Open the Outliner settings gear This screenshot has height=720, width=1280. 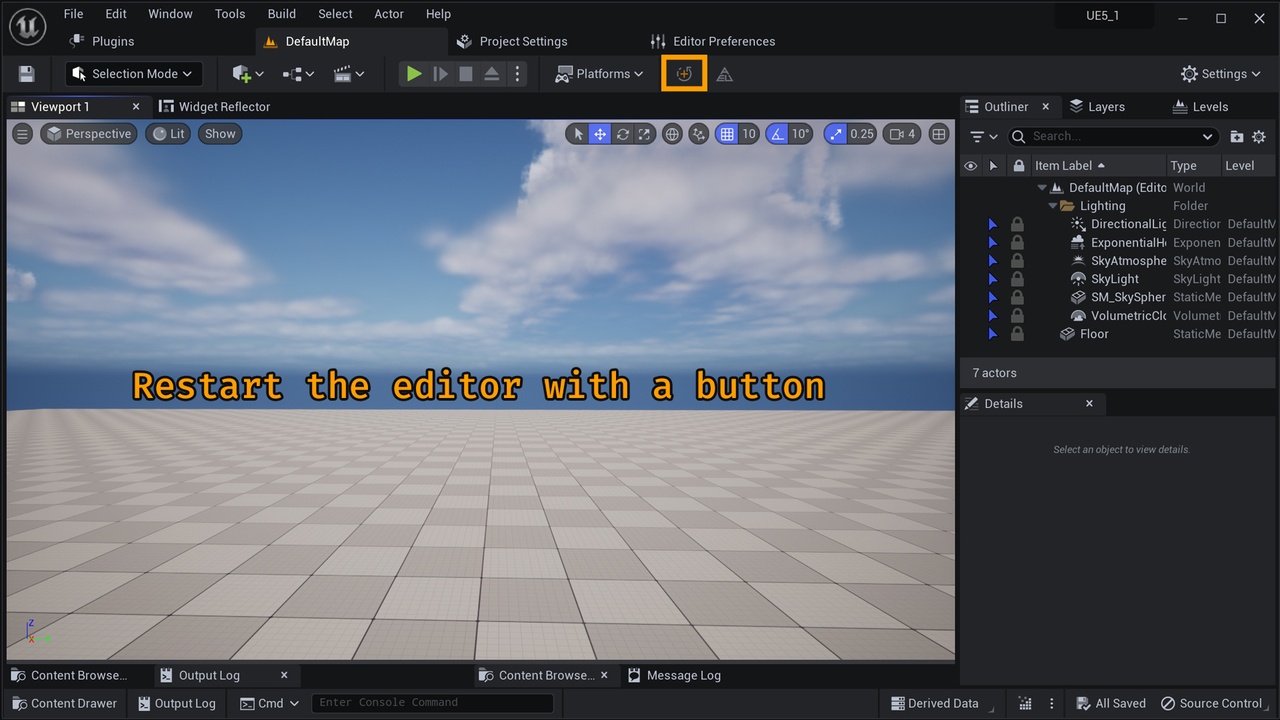tap(1259, 136)
